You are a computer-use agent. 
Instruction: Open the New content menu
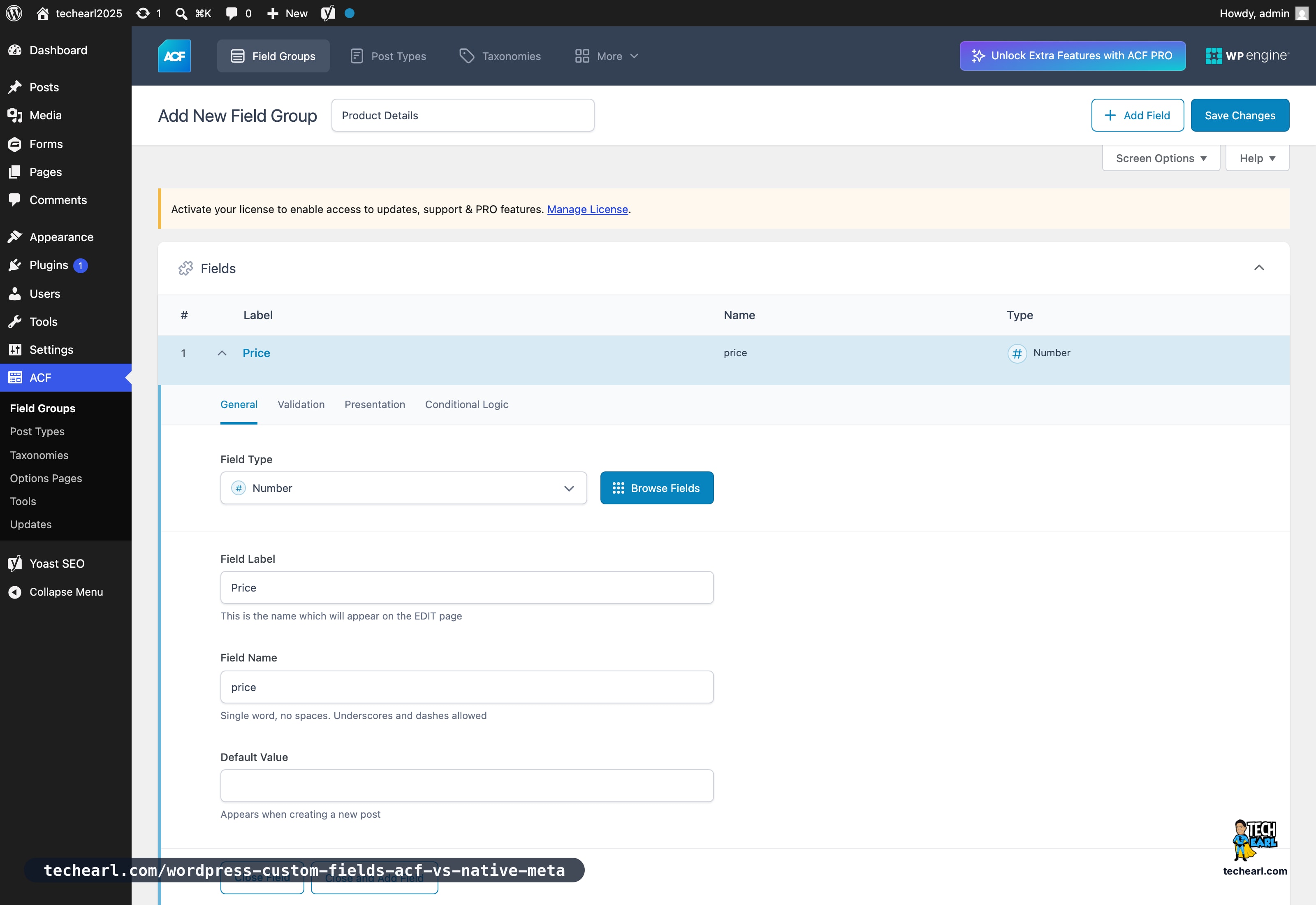287,13
